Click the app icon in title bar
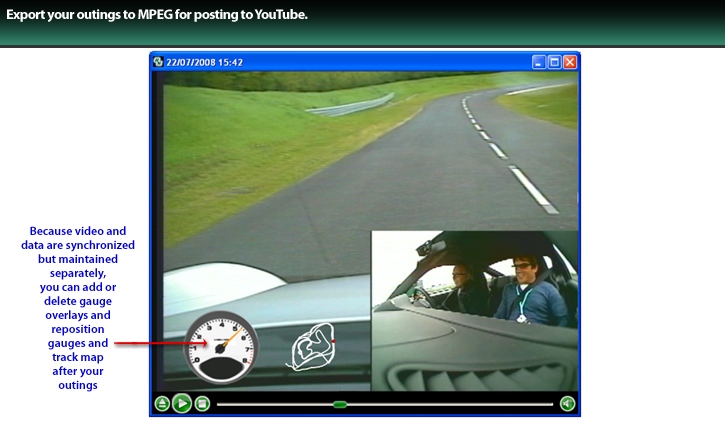This screenshot has height=423, width=725. coord(158,62)
